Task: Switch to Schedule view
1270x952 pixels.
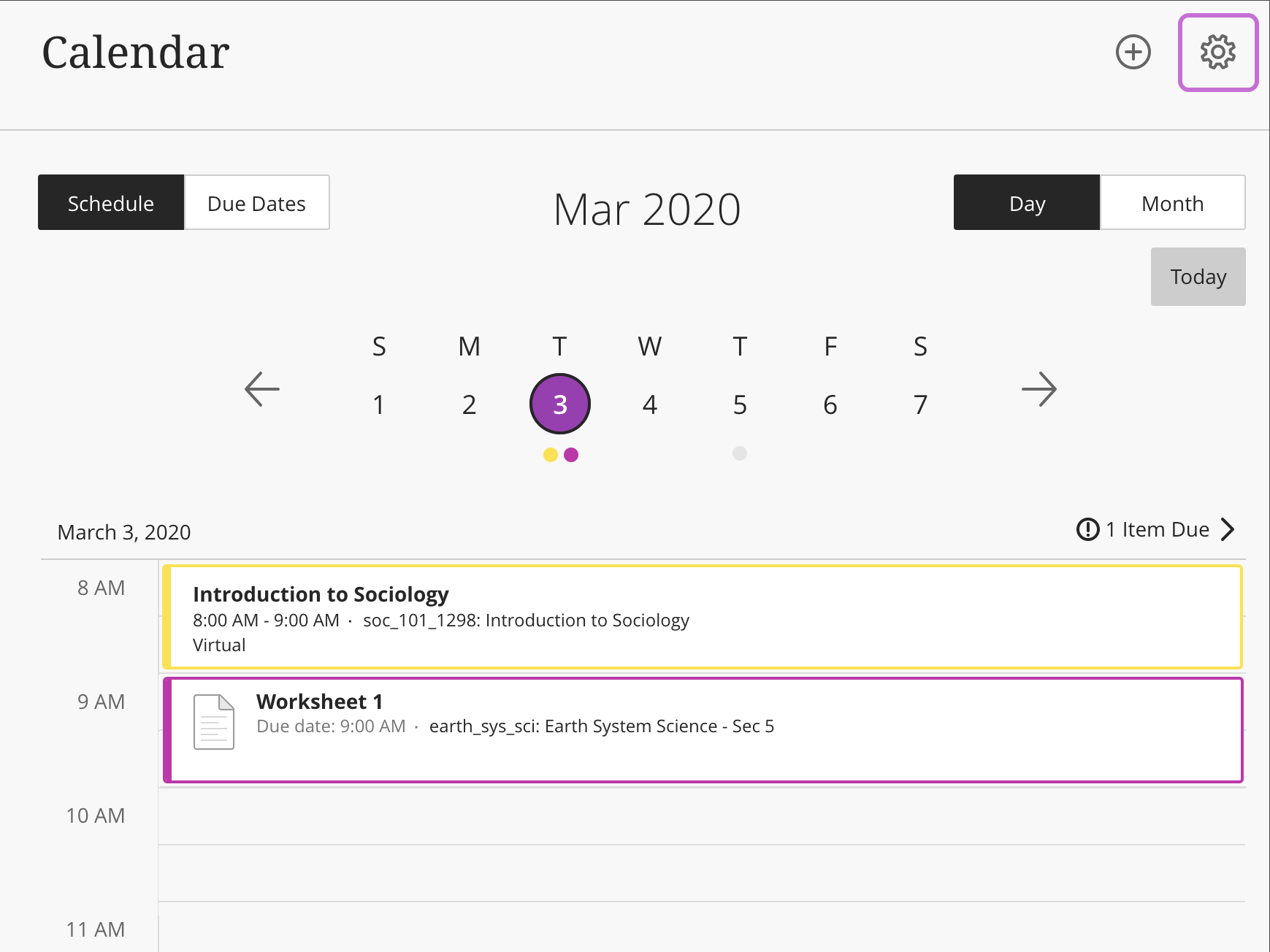Action: [x=111, y=203]
